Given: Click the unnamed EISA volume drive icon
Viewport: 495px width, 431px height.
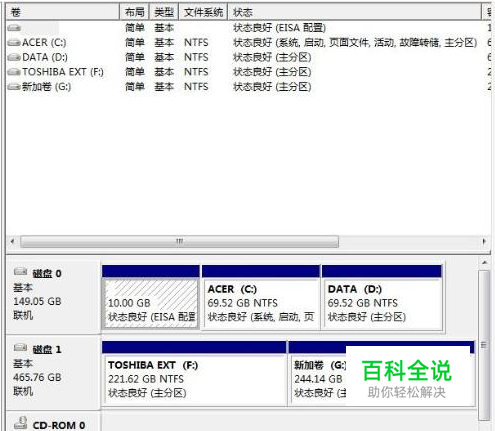Looking at the screenshot, I should [x=14, y=28].
